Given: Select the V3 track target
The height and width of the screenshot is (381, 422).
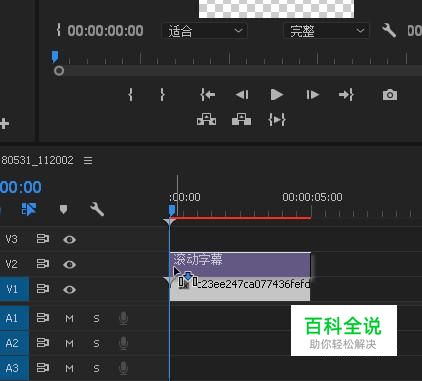Looking at the screenshot, I should coord(12,239).
